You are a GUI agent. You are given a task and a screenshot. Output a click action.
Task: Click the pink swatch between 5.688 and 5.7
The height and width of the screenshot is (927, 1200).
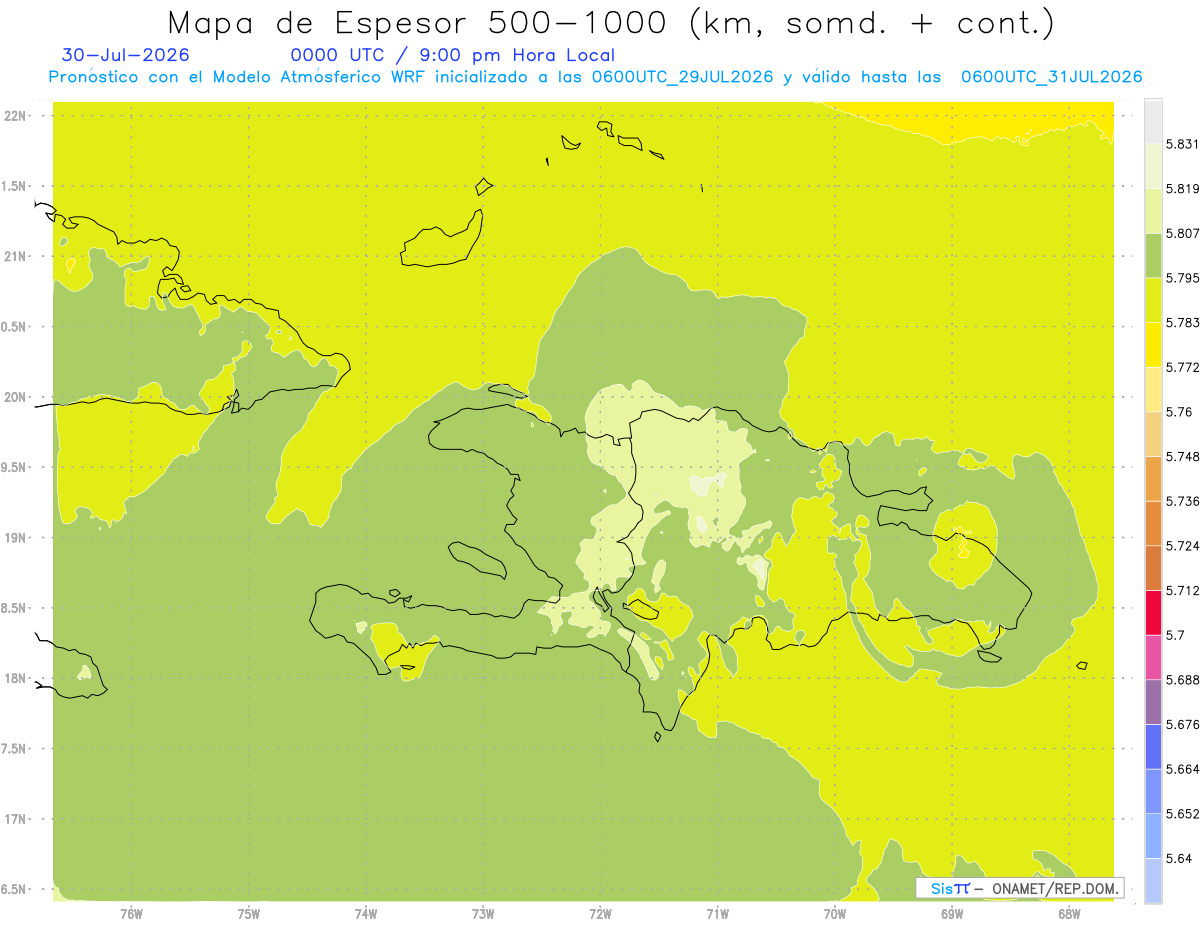[x=1153, y=657]
